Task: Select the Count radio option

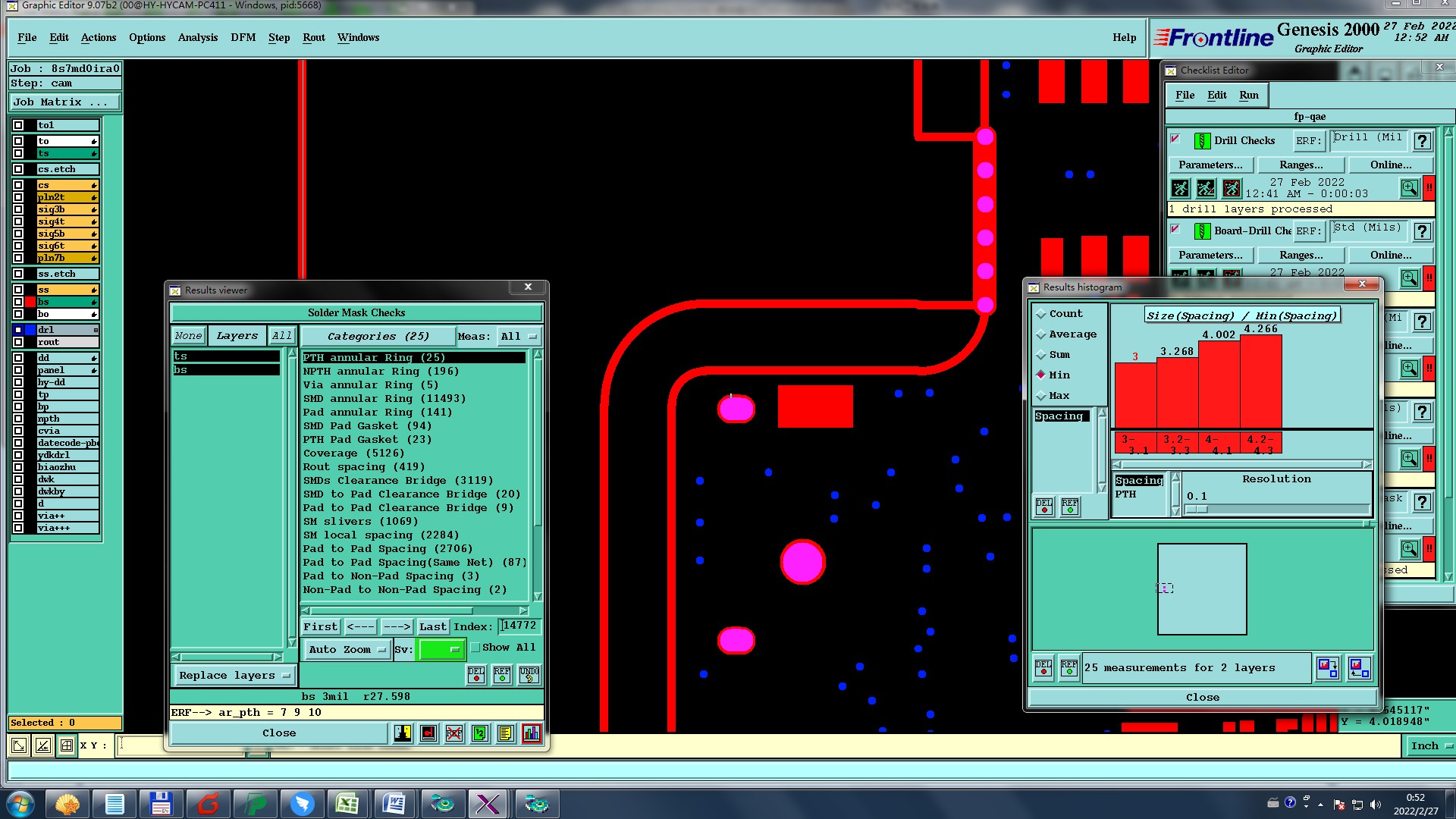Action: pyautogui.click(x=1041, y=314)
